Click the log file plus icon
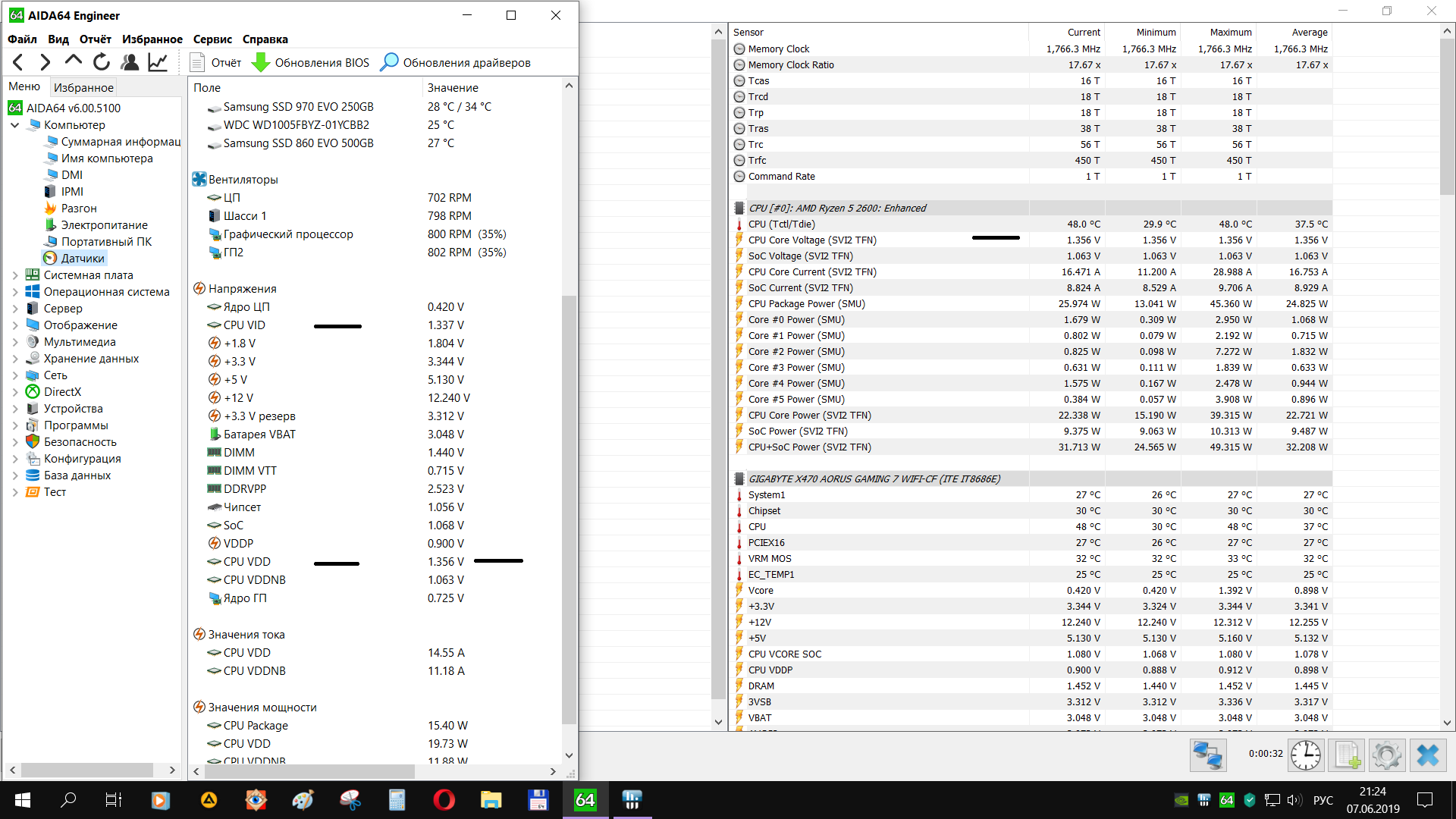 pos(1347,755)
